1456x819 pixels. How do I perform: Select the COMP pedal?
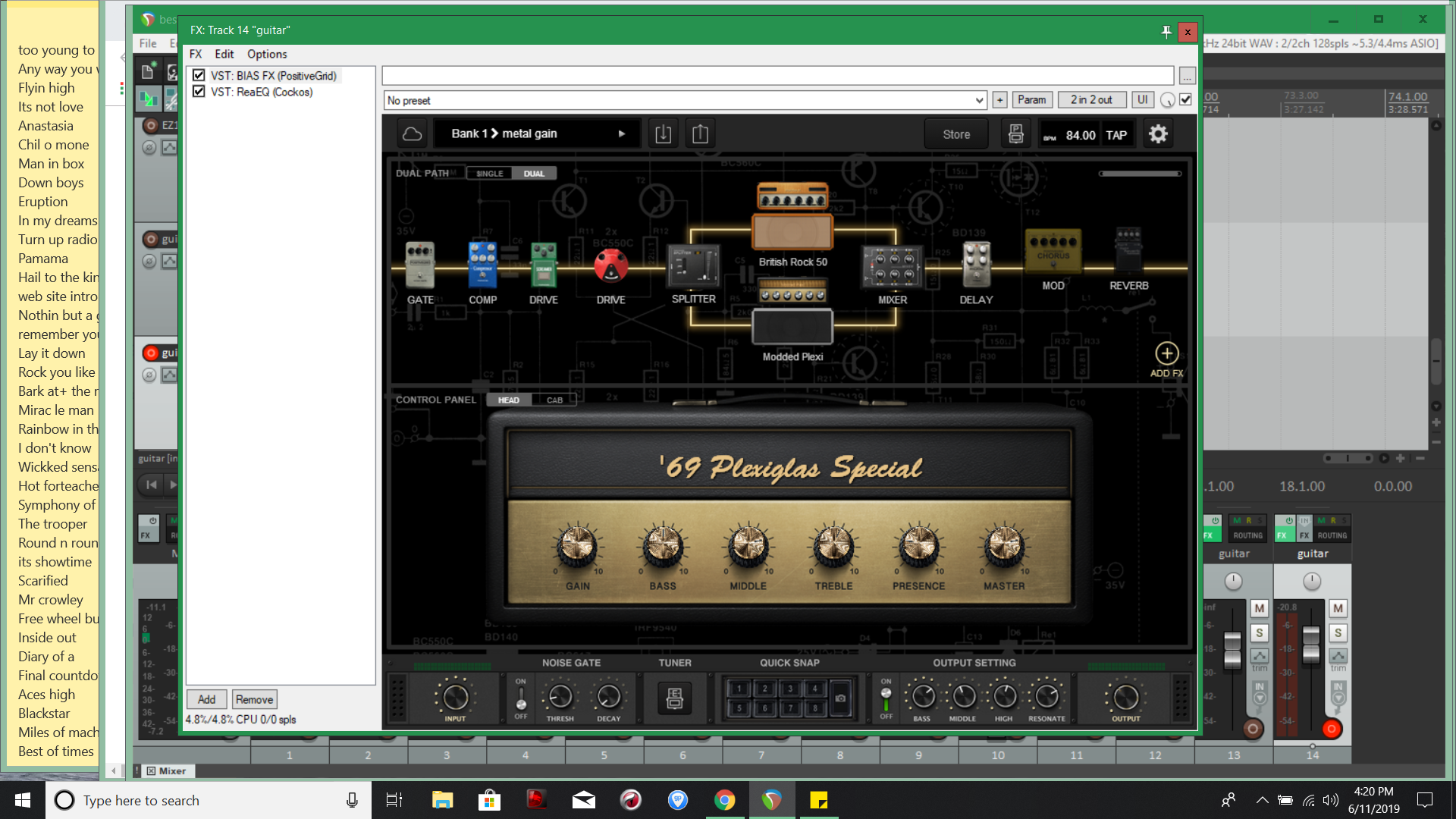click(x=482, y=265)
